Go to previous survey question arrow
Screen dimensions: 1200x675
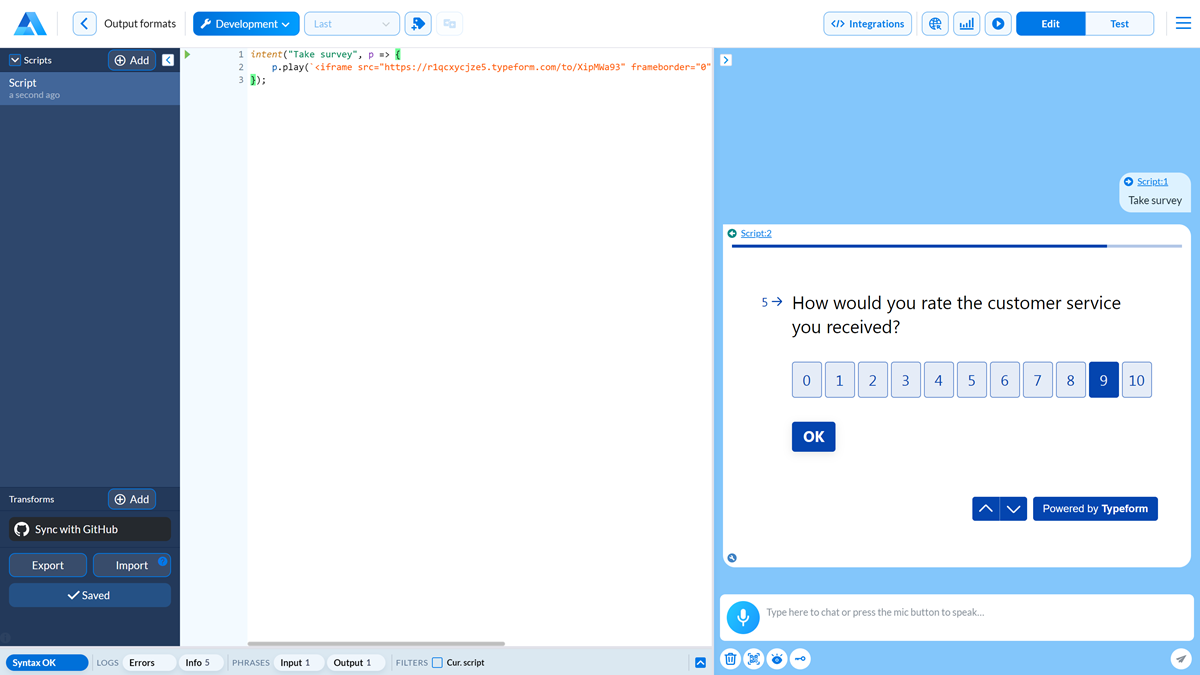point(986,509)
